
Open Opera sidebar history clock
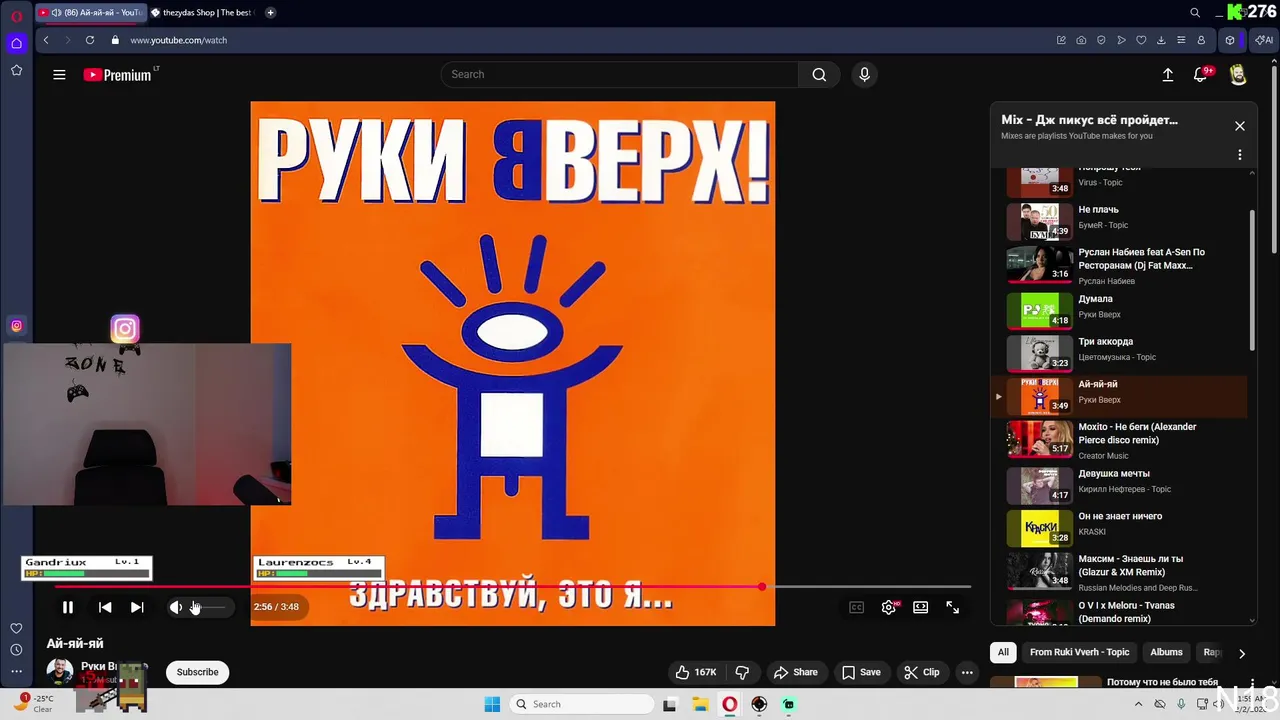[16, 650]
